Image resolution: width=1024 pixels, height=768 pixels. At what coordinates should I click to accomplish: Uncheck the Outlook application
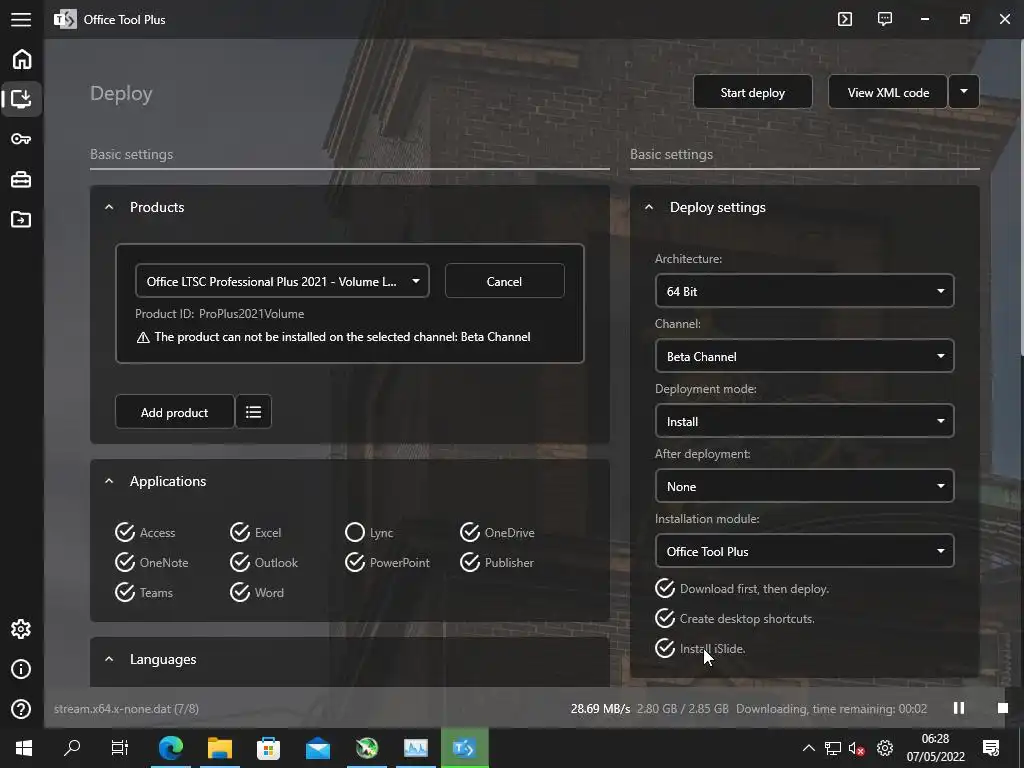click(240, 562)
